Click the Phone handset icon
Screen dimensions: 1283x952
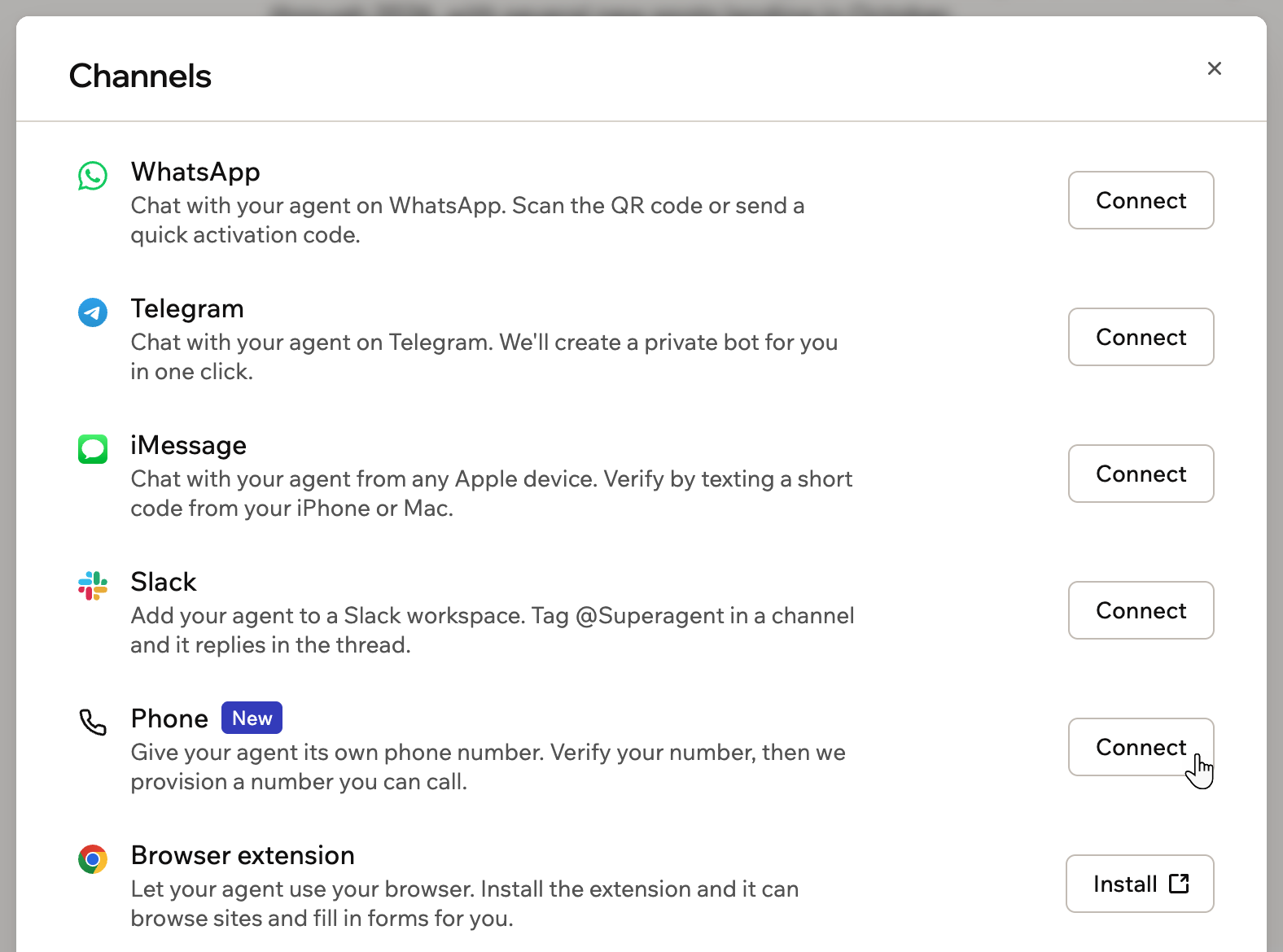(93, 722)
